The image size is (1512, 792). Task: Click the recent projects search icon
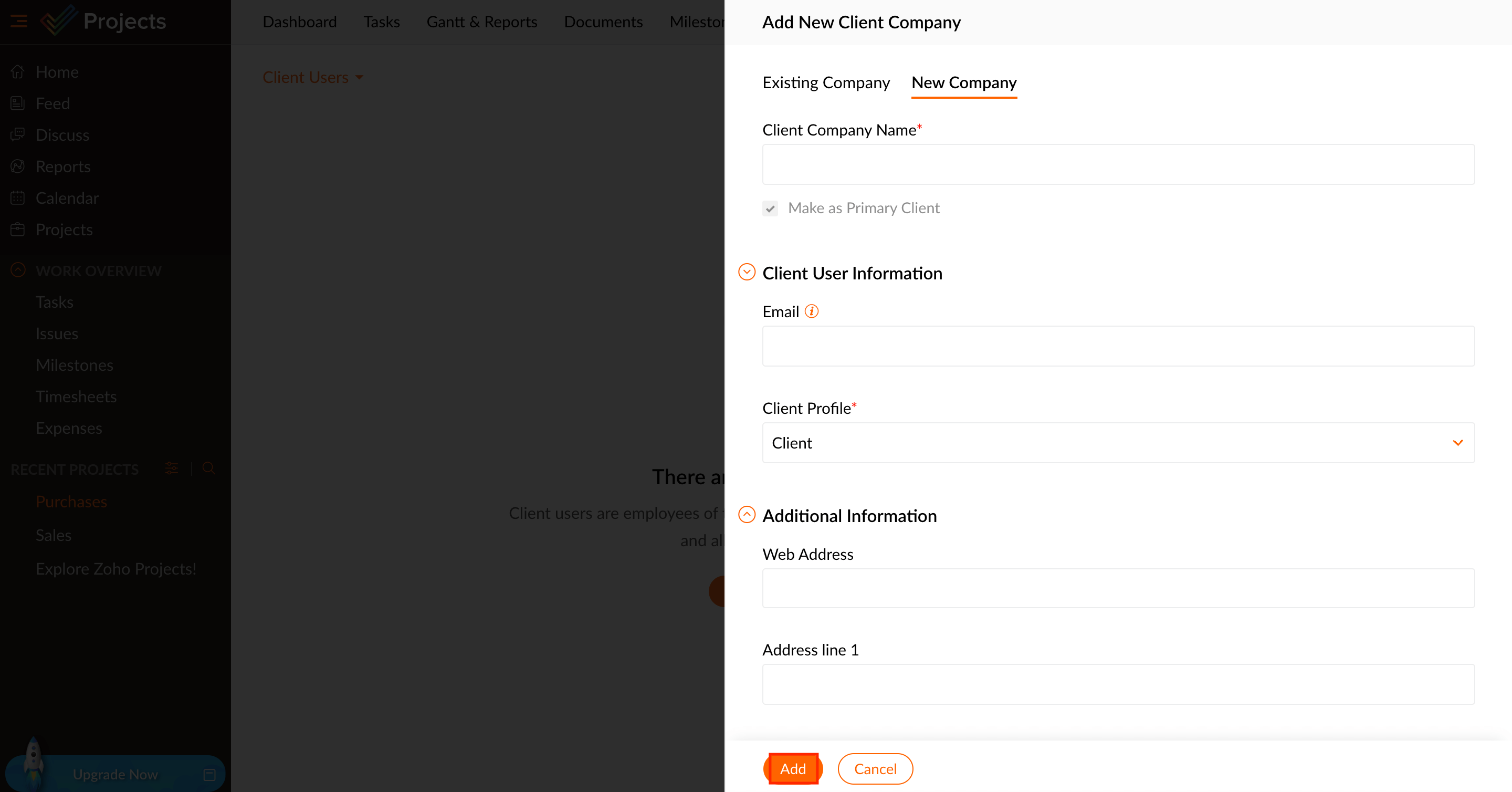coord(208,468)
